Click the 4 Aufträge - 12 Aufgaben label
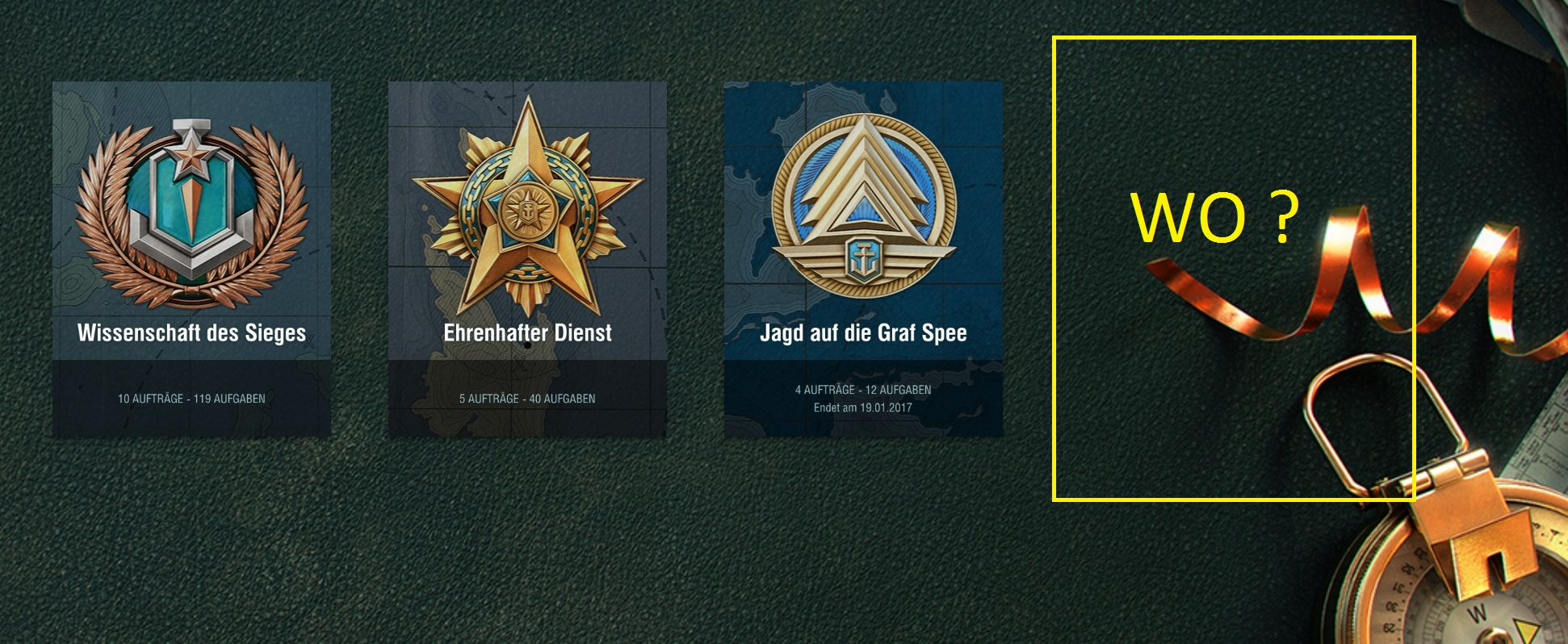Image resolution: width=1568 pixels, height=644 pixels. point(863,390)
